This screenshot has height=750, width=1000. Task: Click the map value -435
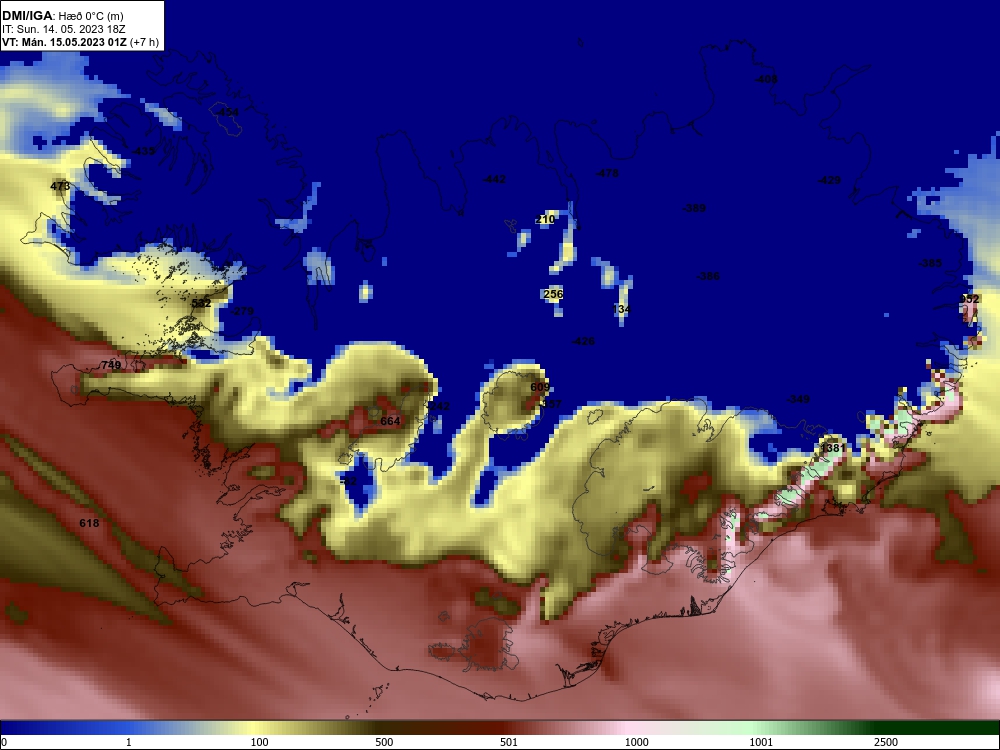click(x=143, y=151)
